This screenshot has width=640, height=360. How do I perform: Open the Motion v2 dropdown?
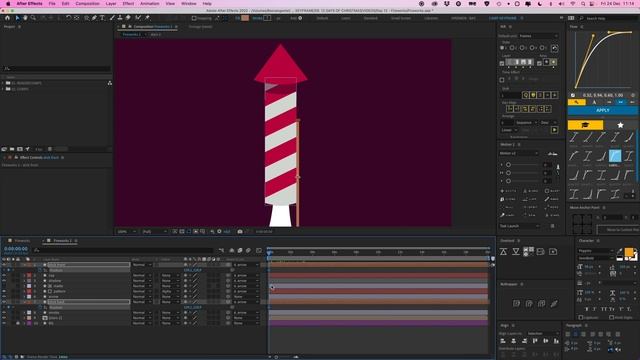tap(519, 153)
